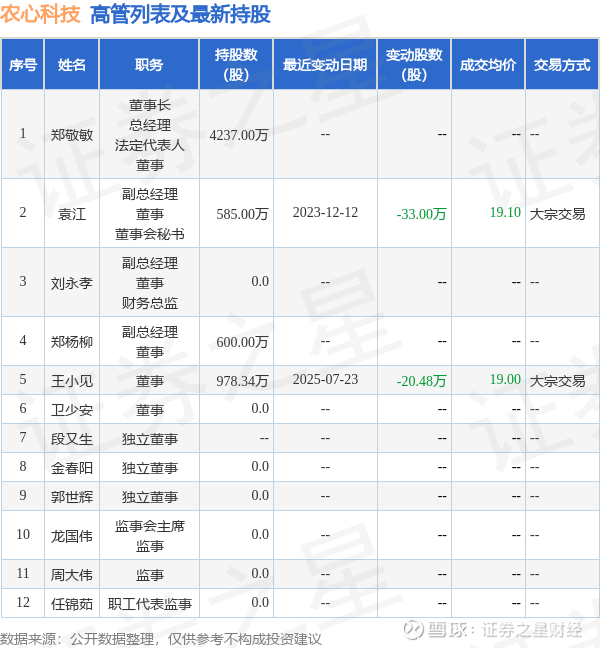This screenshot has height=648, width=600.
Task: Click the 0.0 holding in 卫少安's row
Action: click(260, 408)
